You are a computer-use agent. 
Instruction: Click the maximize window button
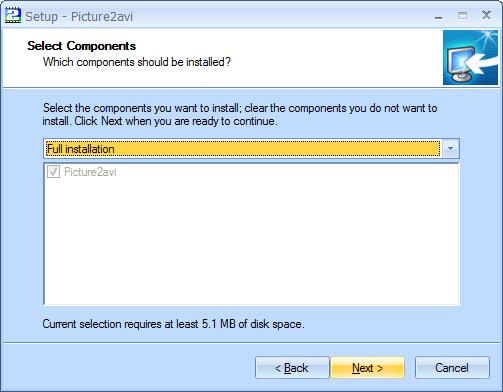click(462, 16)
